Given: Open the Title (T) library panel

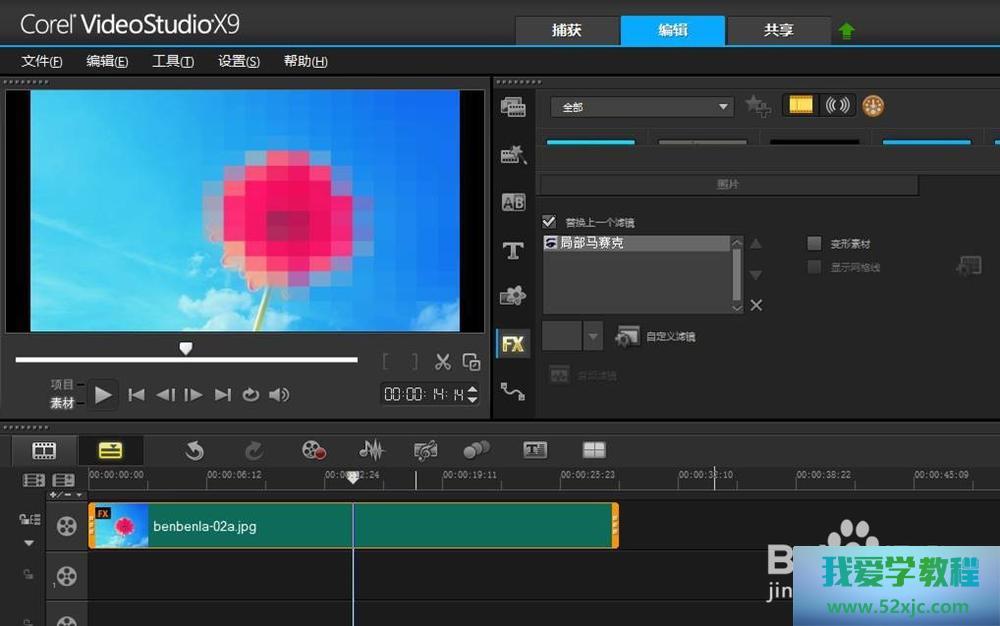Looking at the screenshot, I should 513,251.
